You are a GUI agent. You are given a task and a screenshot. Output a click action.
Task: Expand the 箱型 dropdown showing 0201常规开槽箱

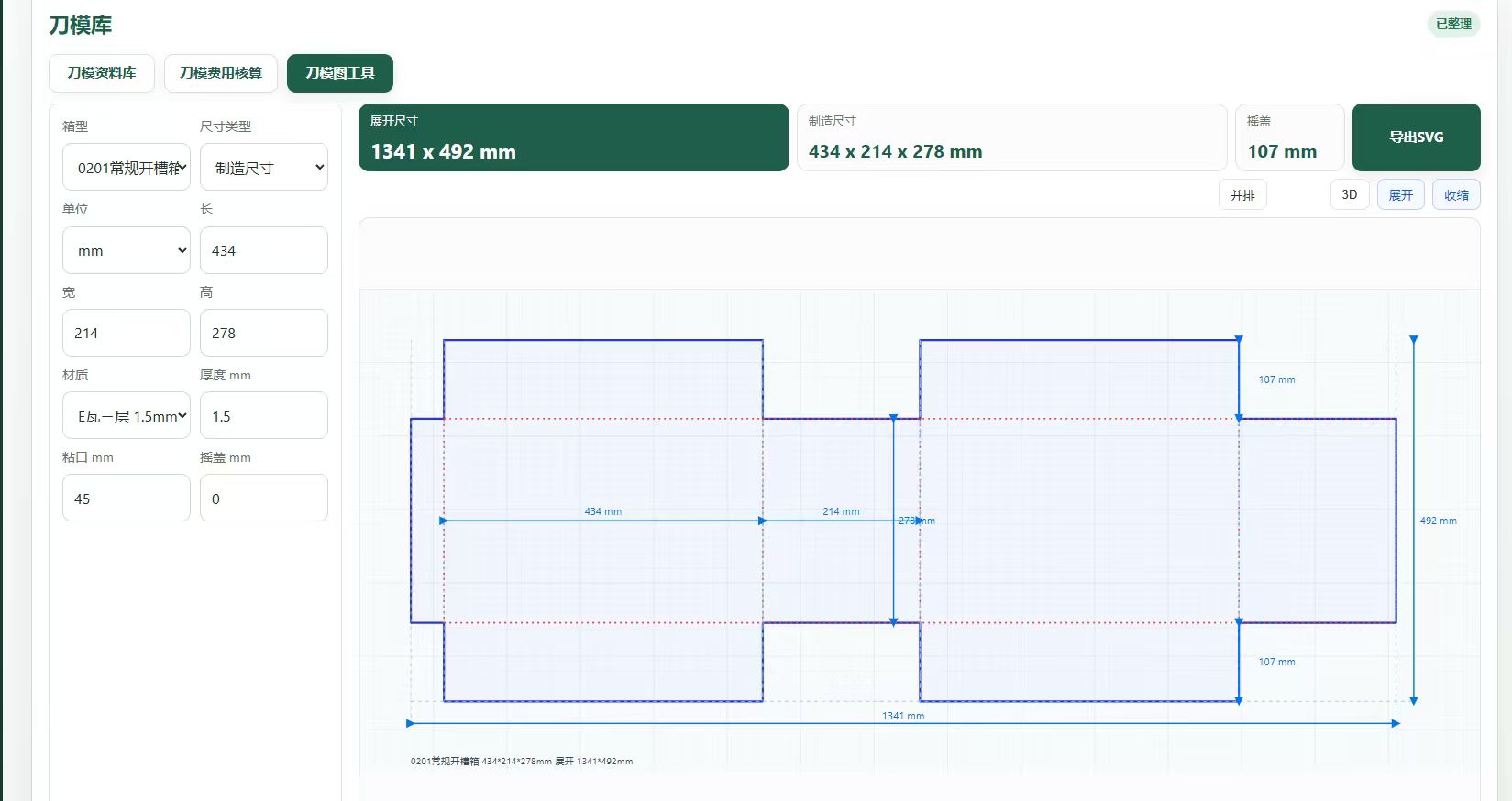pyautogui.click(x=127, y=168)
